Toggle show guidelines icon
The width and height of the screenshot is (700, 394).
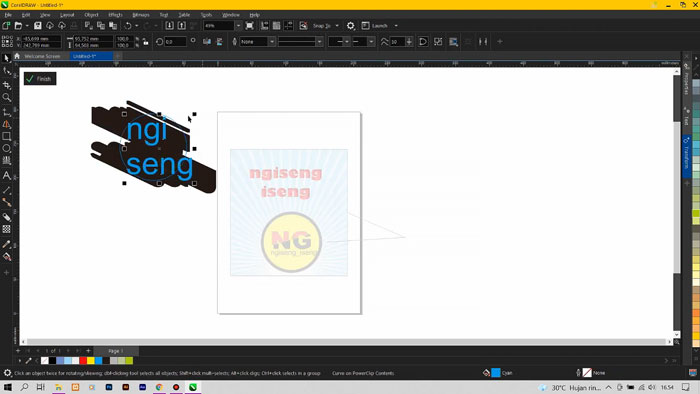pos(288,26)
